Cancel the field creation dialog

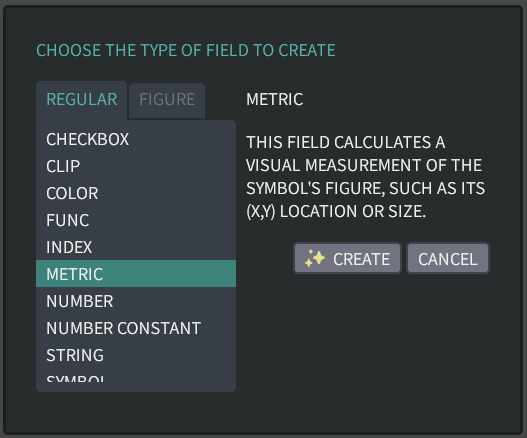[448, 258]
